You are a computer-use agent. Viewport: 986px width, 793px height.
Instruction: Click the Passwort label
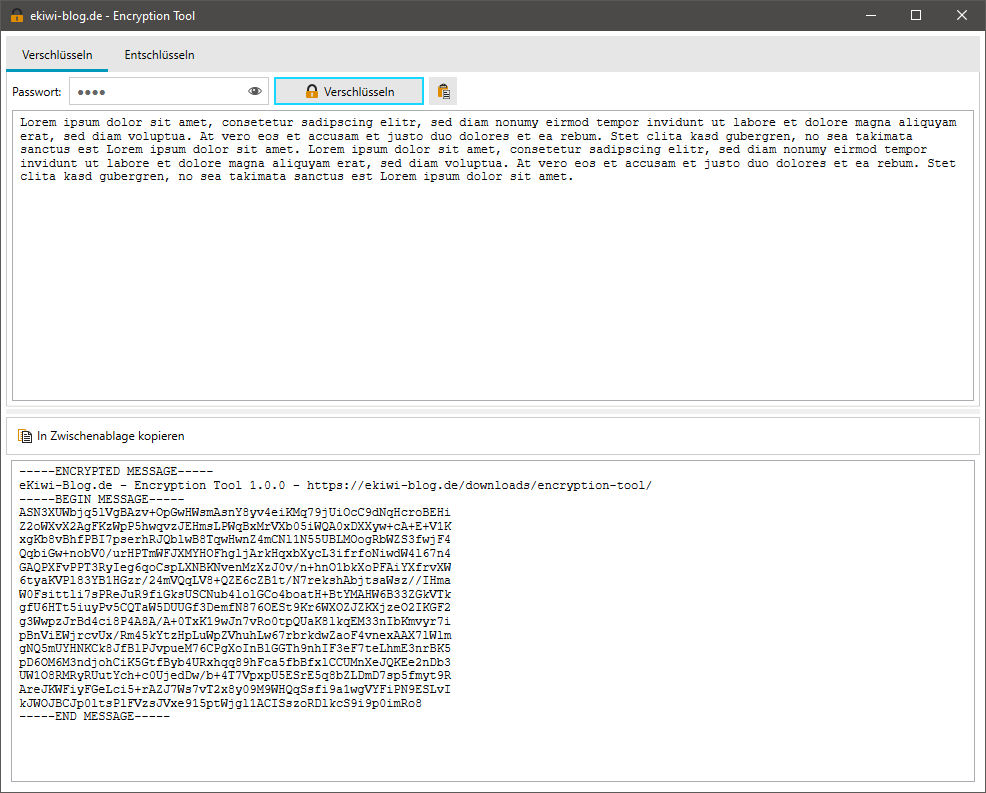[x=37, y=90]
